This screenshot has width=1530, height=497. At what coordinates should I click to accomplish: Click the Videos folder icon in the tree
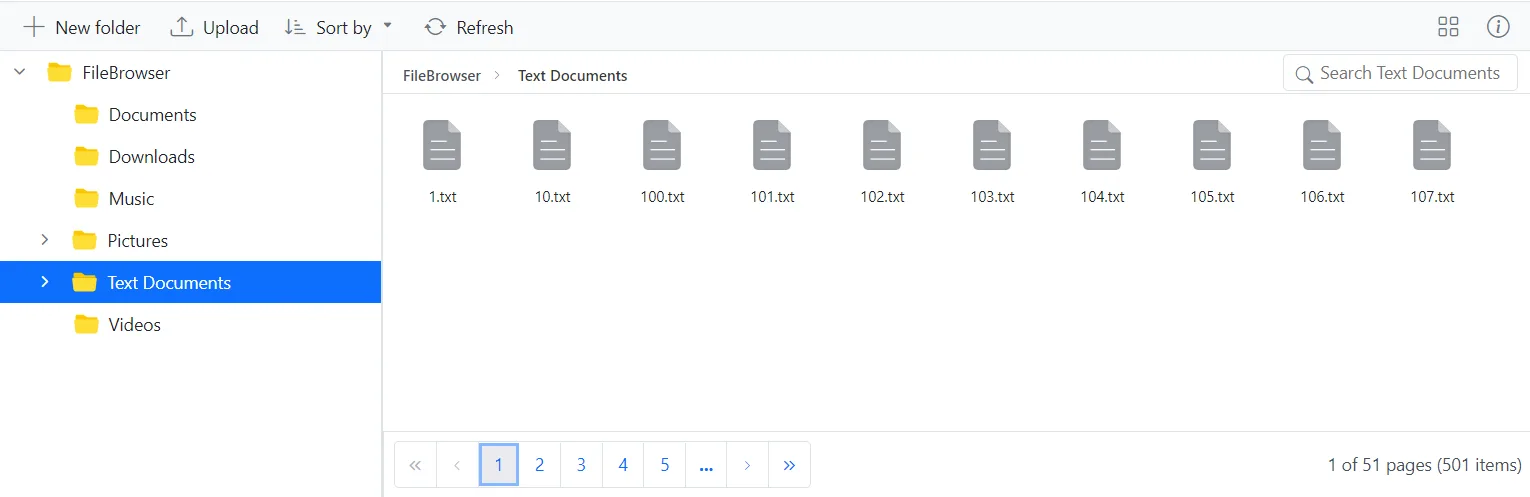click(x=87, y=325)
